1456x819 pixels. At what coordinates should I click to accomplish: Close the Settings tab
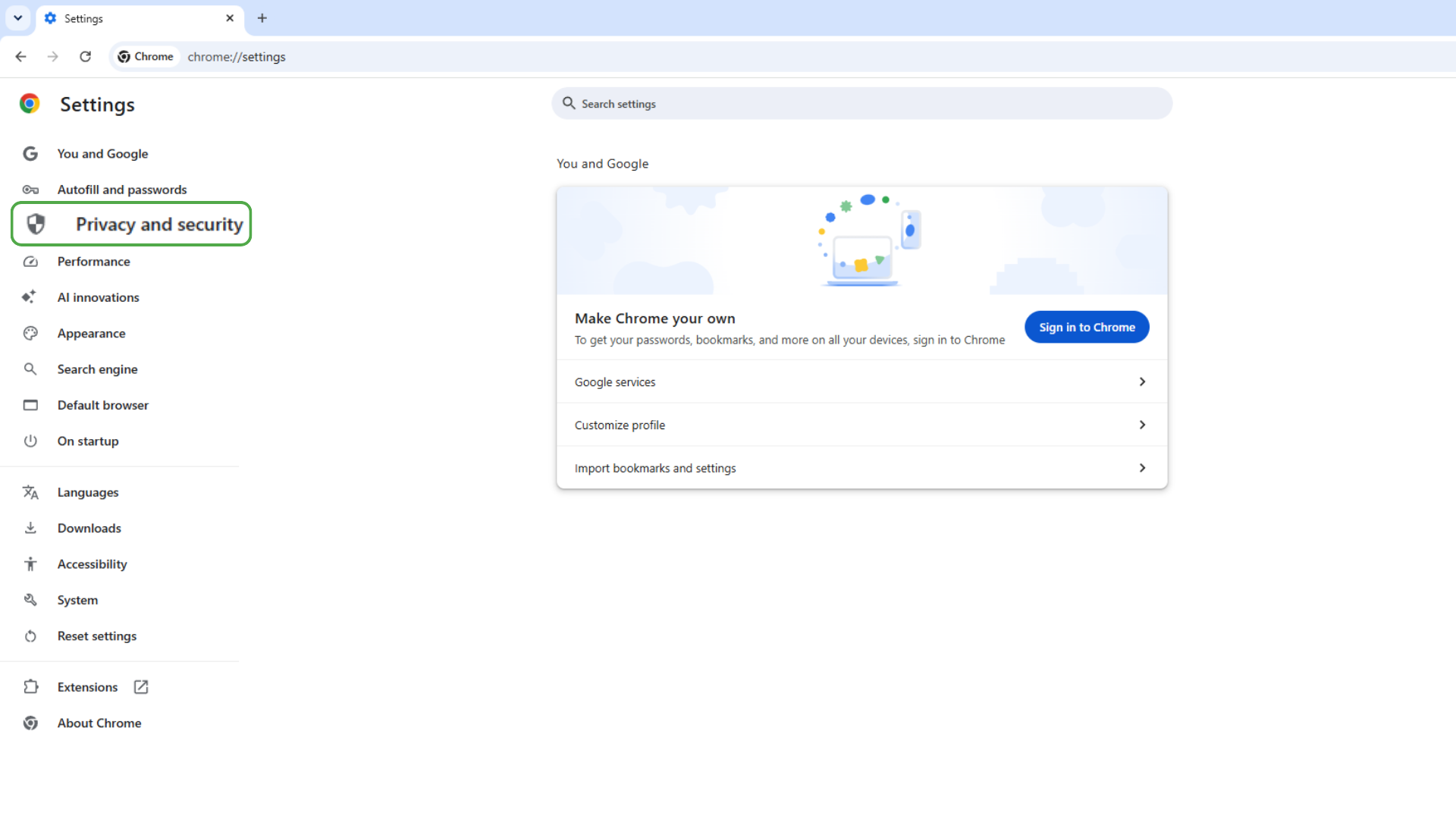tap(230, 18)
